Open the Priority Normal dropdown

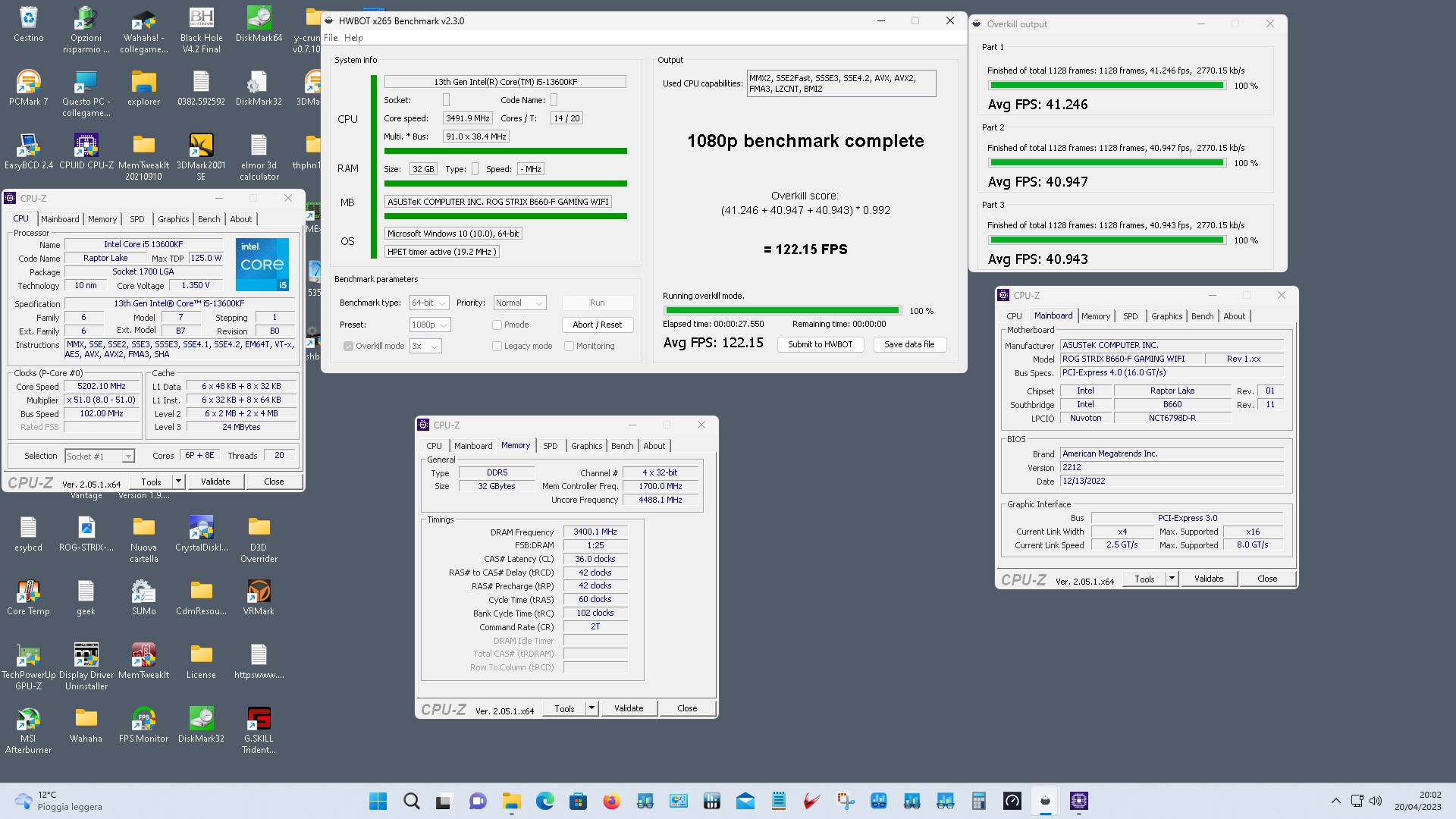pyautogui.click(x=519, y=303)
